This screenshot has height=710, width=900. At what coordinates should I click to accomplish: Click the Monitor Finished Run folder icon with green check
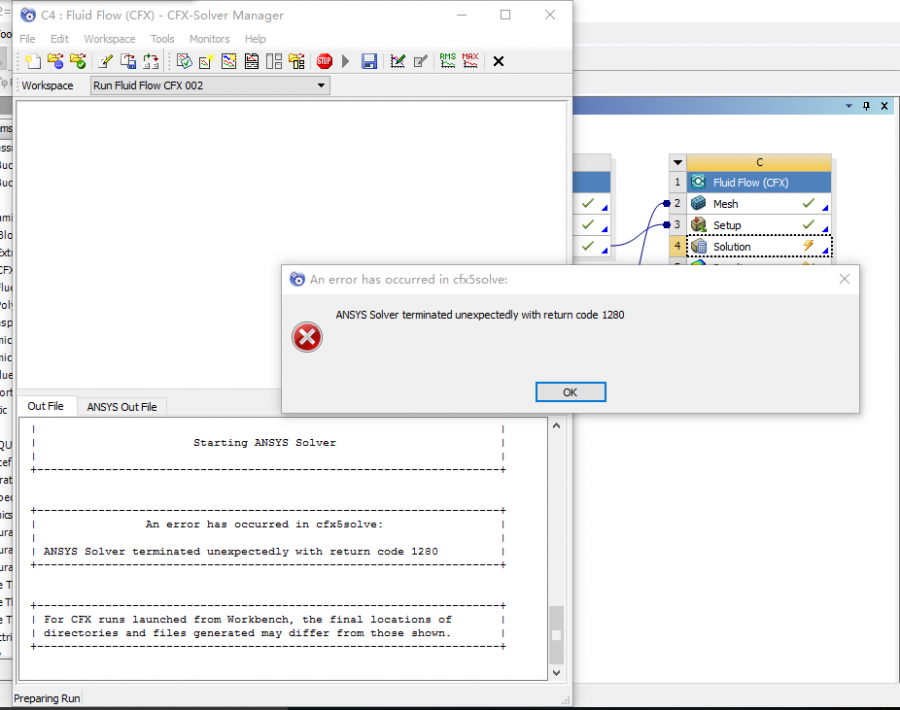coord(78,61)
